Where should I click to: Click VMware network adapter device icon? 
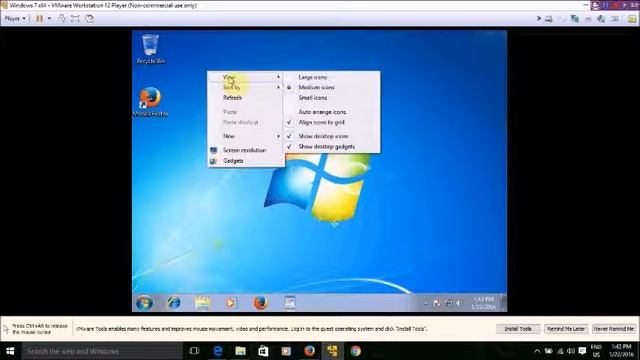pos(575,19)
